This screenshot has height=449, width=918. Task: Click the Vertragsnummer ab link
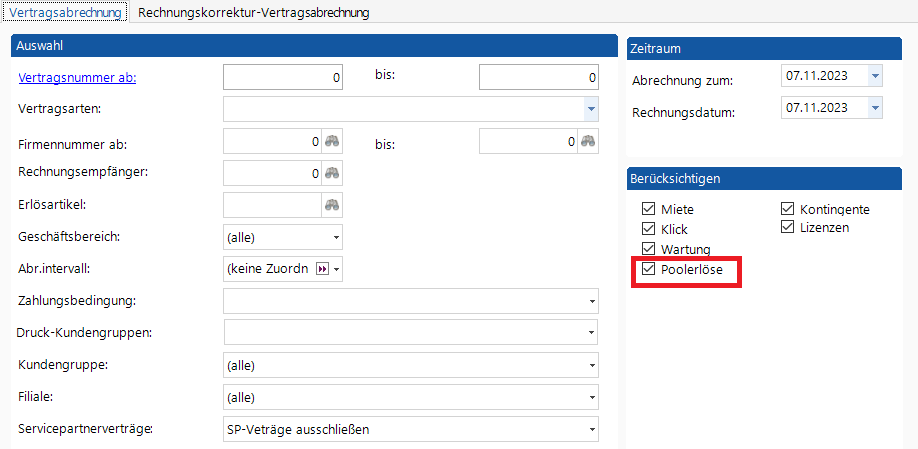pyautogui.click(x=77, y=78)
